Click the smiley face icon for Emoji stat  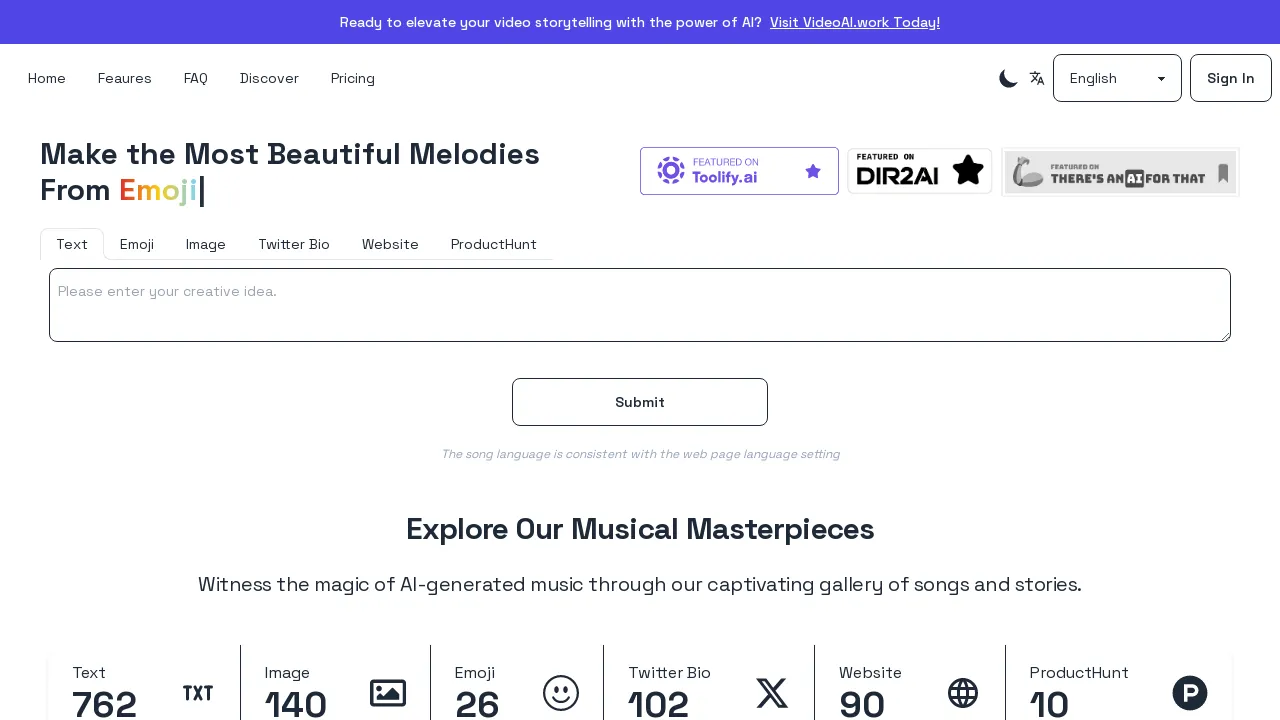(561, 693)
